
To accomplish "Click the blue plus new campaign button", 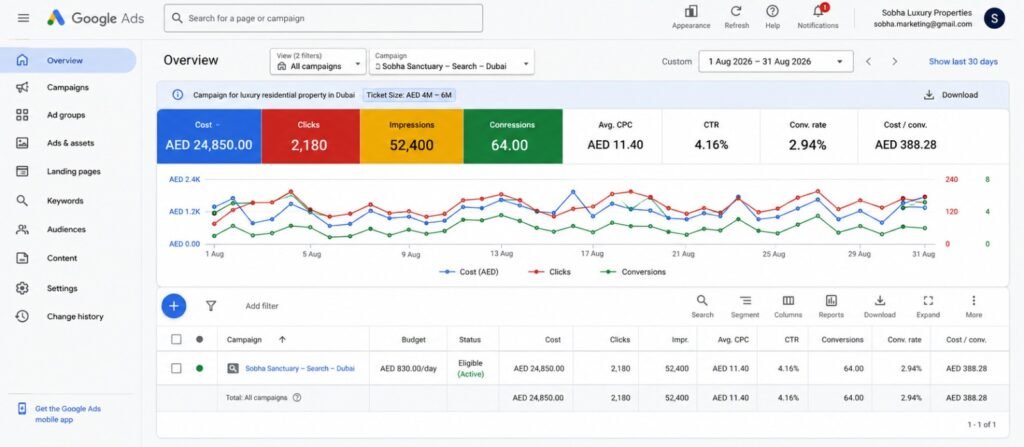I will (174, 305).
